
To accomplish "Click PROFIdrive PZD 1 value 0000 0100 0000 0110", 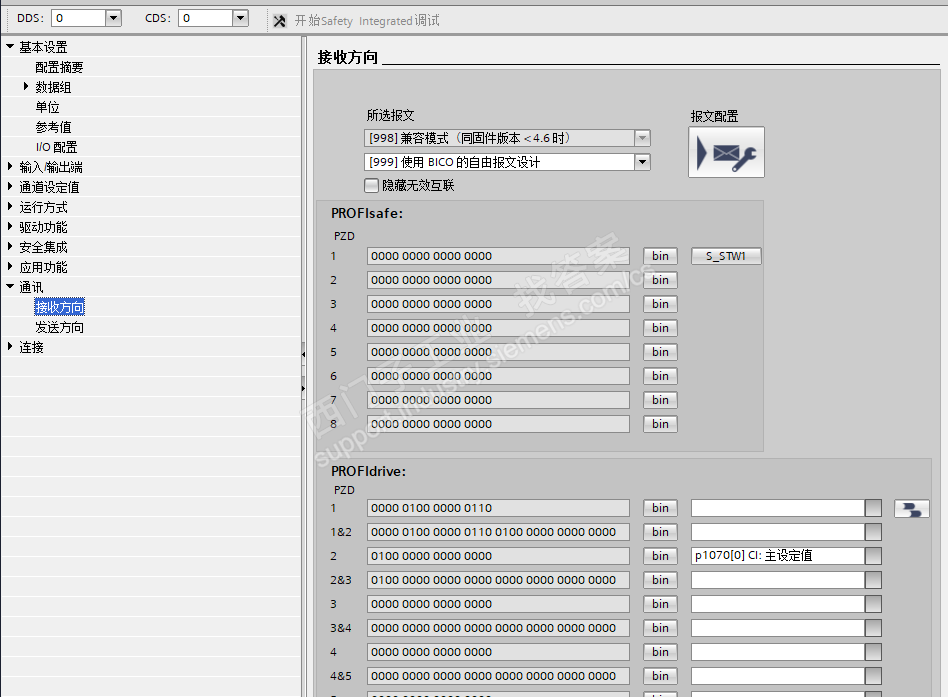I will click(498, 508).
